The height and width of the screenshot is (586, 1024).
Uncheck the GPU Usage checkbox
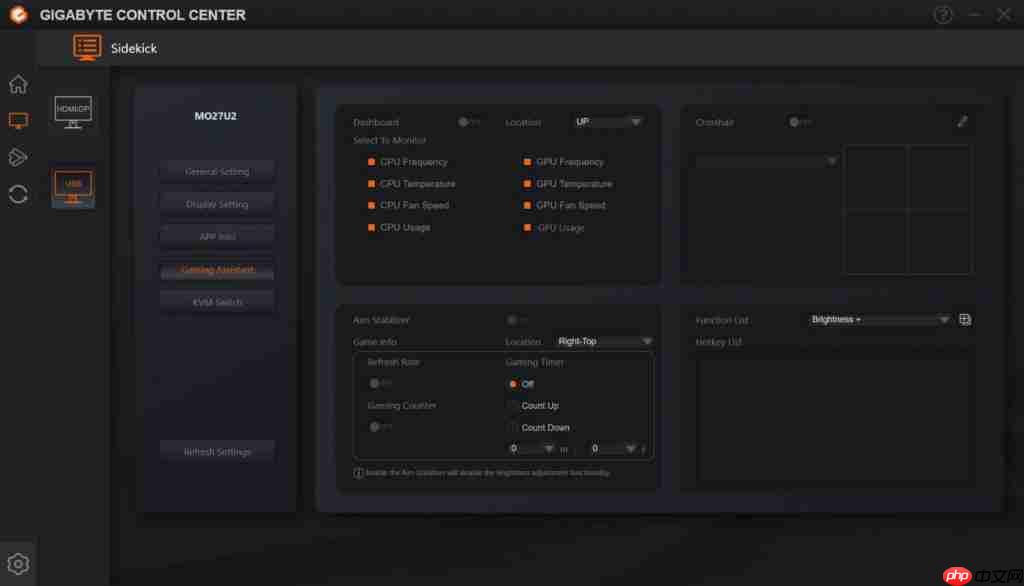(527, 228)
